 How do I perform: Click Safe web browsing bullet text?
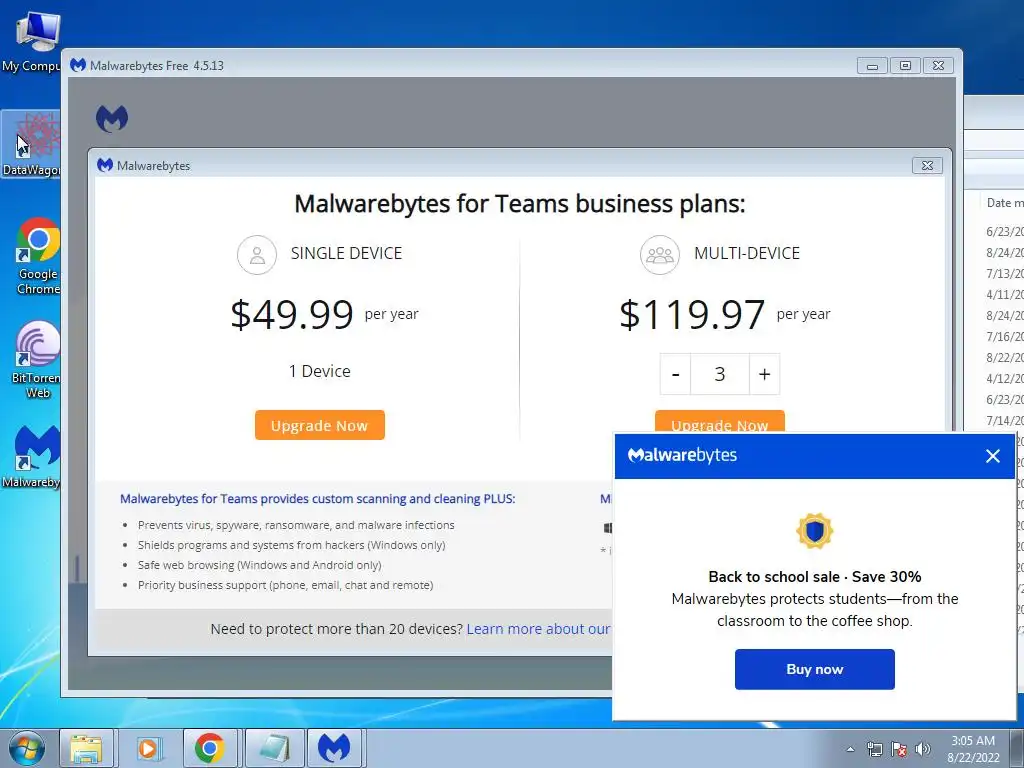(259, 565)
